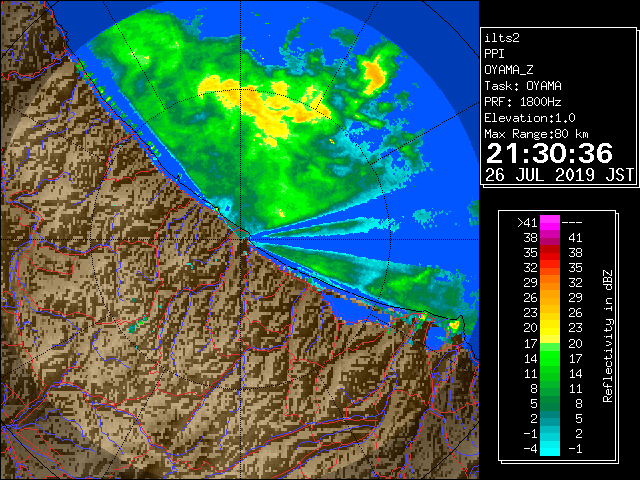Click the 'ilts2' label in info box

[502, 38]
